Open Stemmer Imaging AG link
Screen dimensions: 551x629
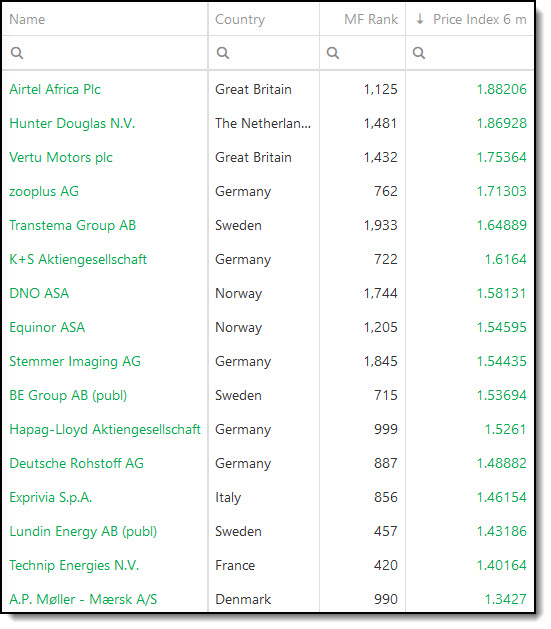click(75, 361)
